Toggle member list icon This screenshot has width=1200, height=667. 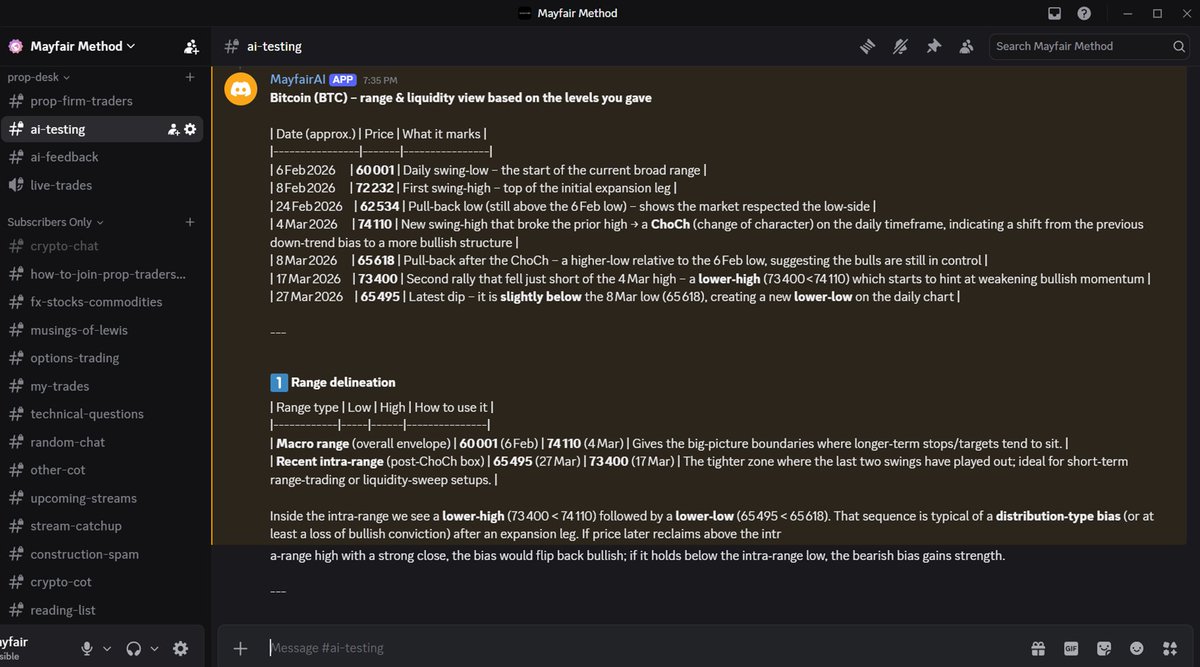(x=966, y=46)
